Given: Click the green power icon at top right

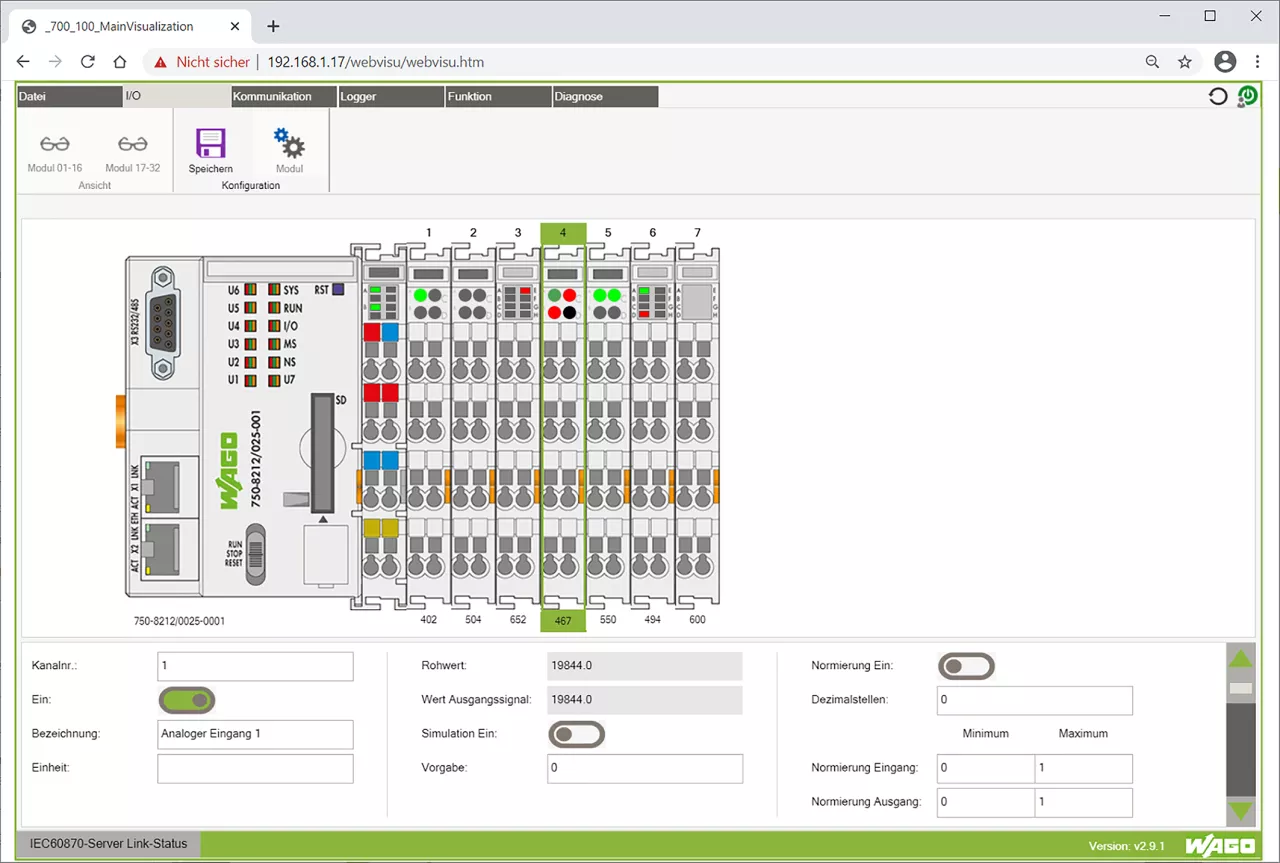Looking at the screenshot, I should (1247, 96).
